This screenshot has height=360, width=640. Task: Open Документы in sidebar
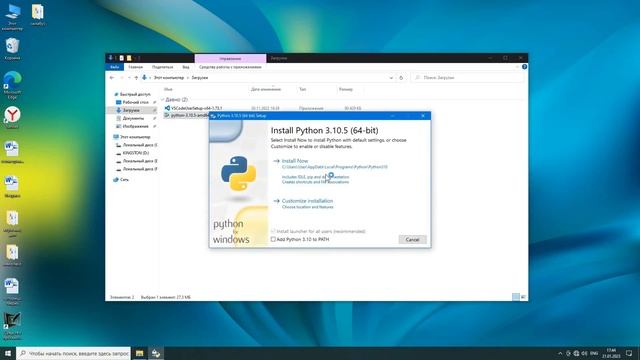coord(133,118)
